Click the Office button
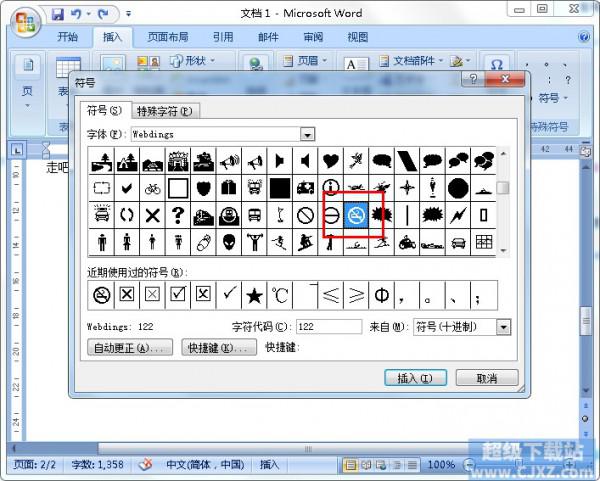The height and width of the screenshot is (481, 600). 26,22
